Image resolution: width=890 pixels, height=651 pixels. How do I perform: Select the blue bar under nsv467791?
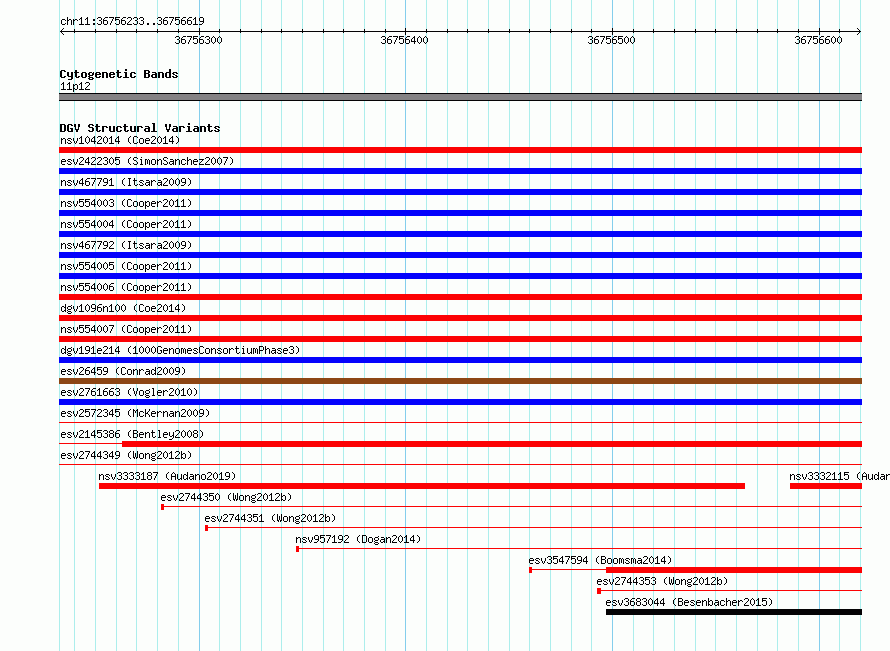click(460, 192)
